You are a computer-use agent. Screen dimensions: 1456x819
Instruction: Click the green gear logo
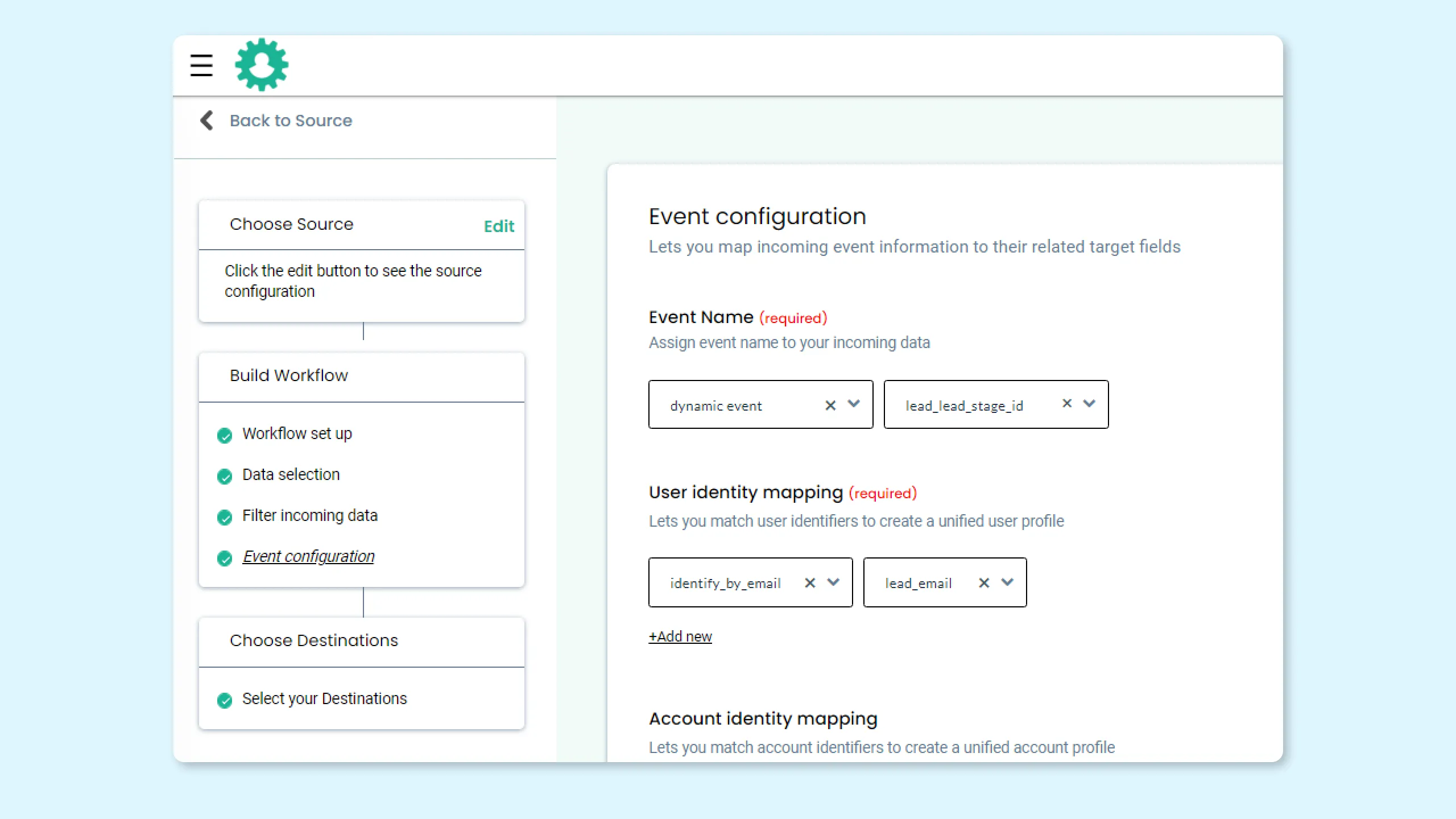tap(262, 64)
